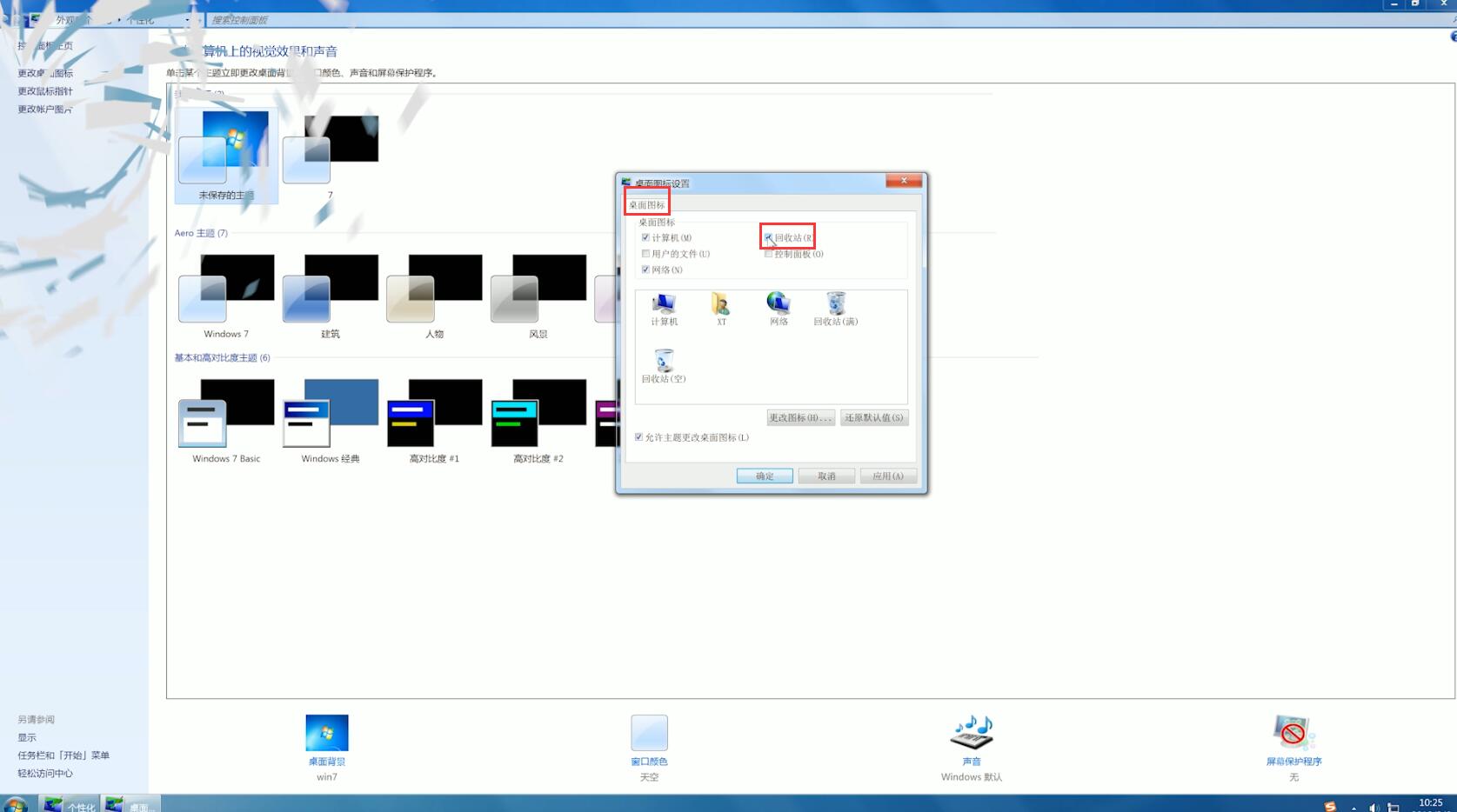
Task: Toggle the 用户的文件(U) checkbox
Action: coord(645,254)
